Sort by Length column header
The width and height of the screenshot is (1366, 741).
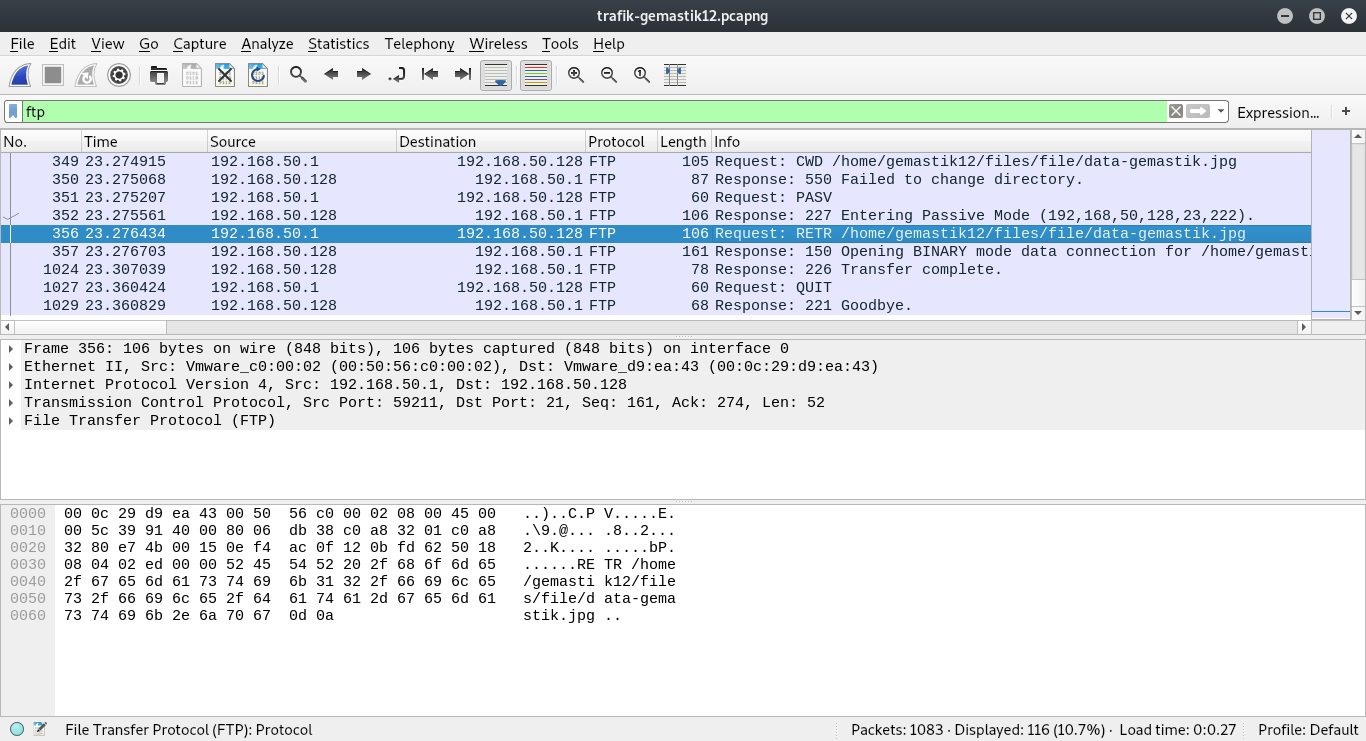pyautogui.click(x=684, y=141)
